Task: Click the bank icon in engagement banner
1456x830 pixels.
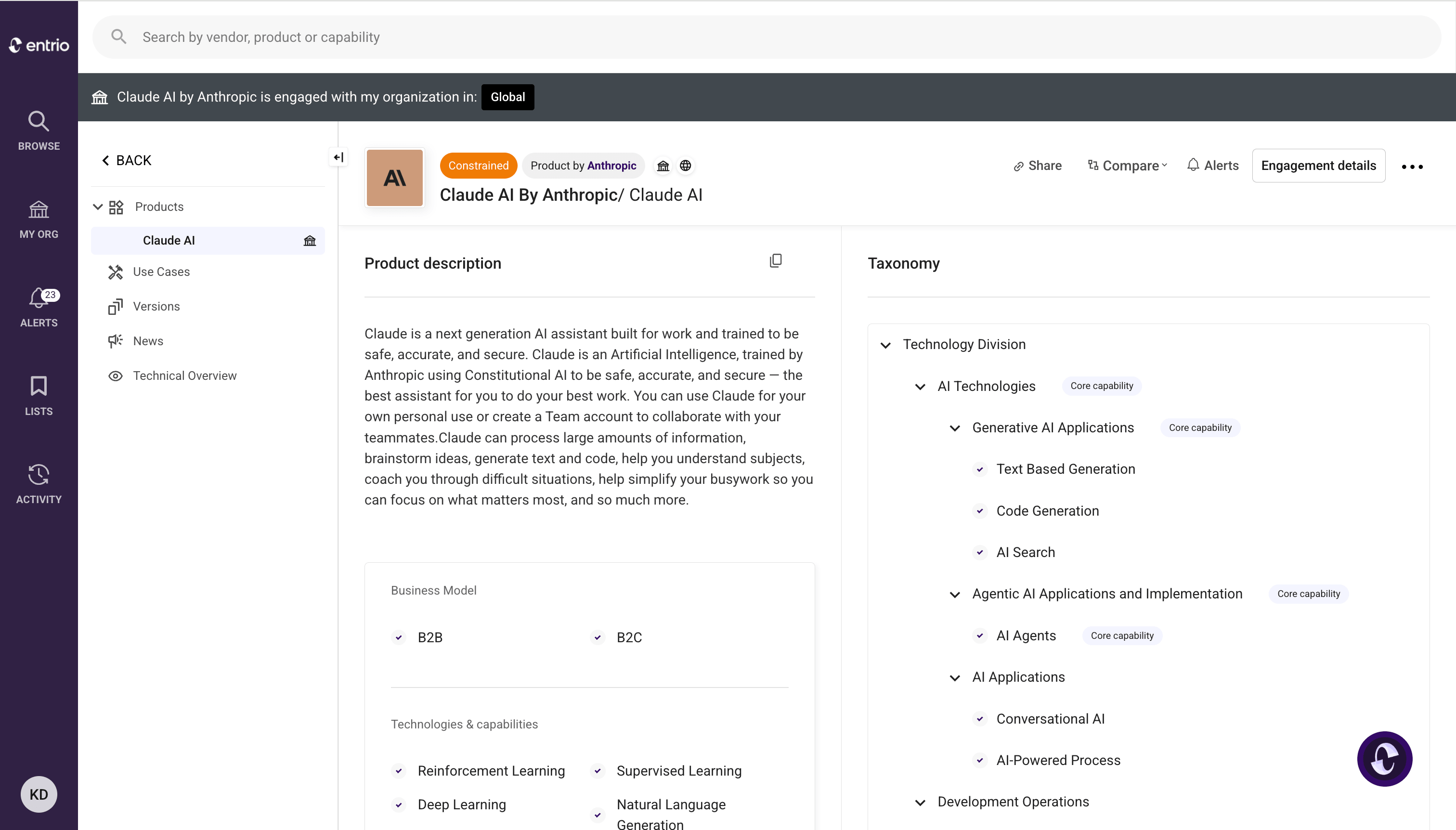Action: [100, 97]
